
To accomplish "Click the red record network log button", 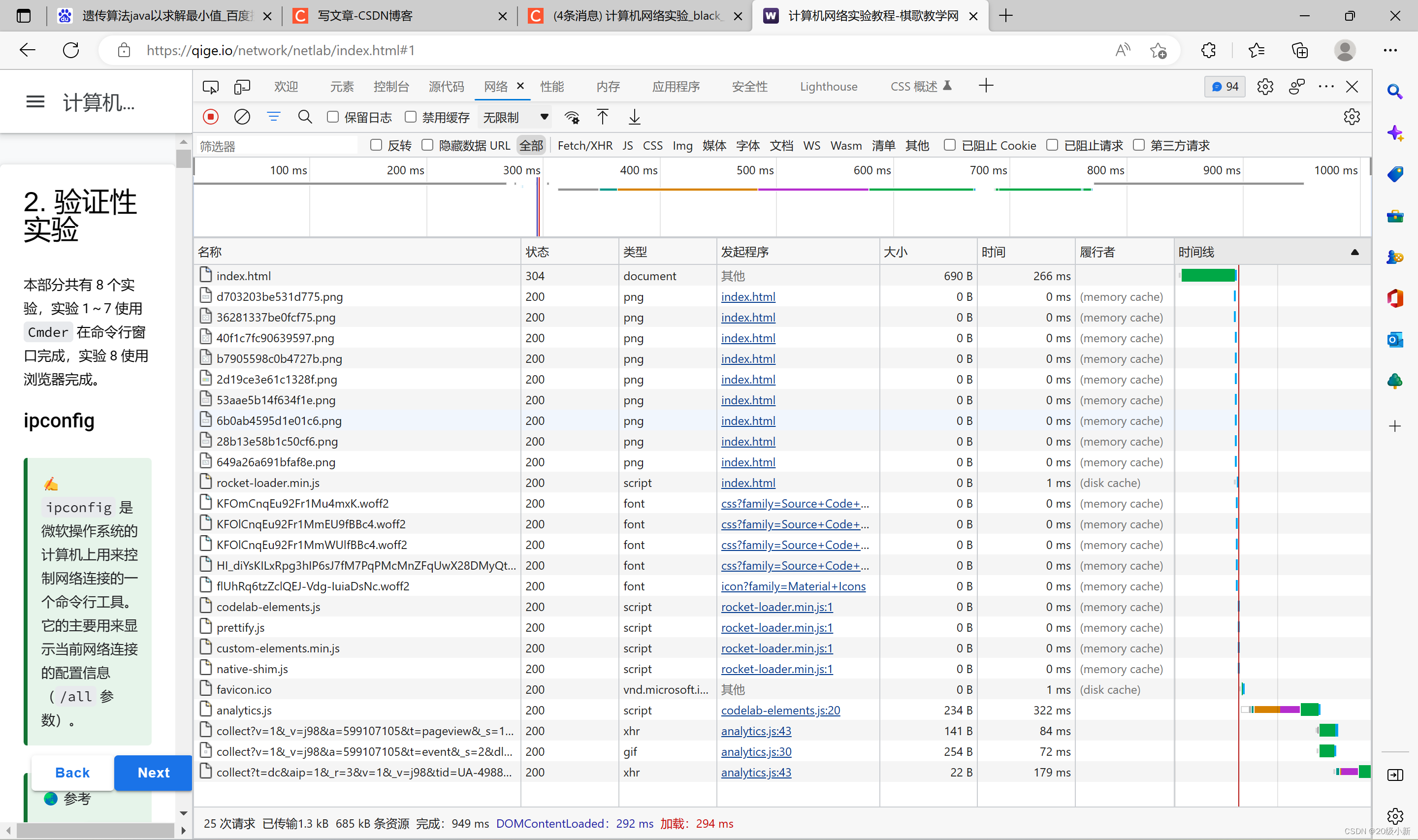I will click(x=211, y=117).
